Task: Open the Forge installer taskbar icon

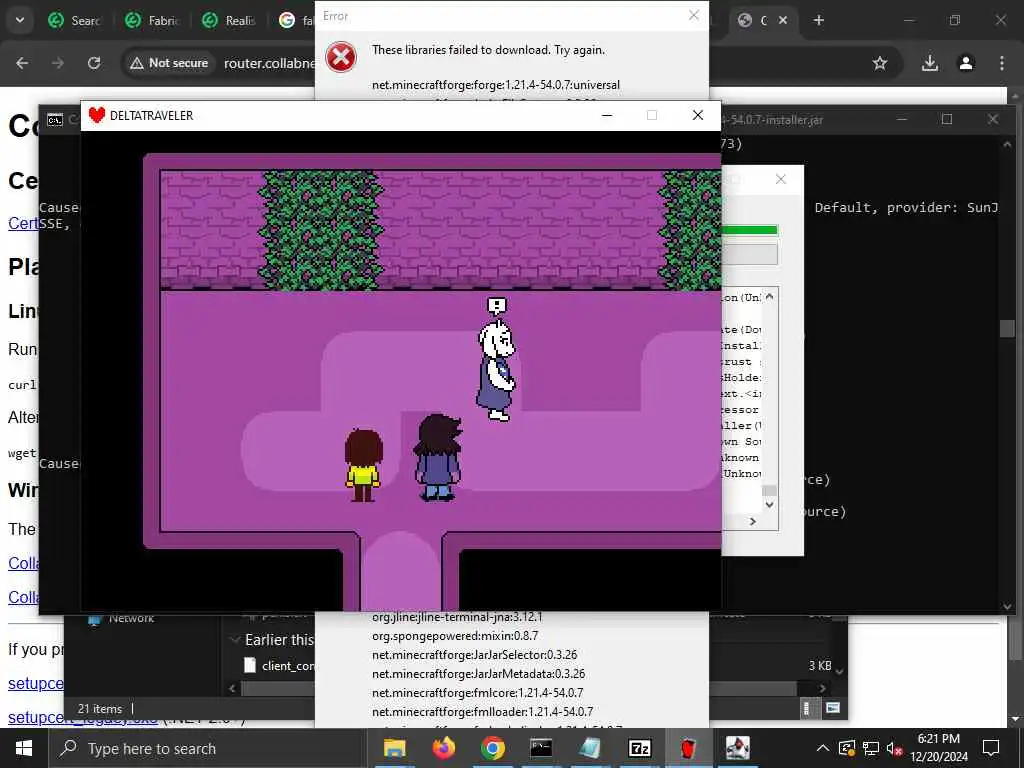Action: [737, 748]
